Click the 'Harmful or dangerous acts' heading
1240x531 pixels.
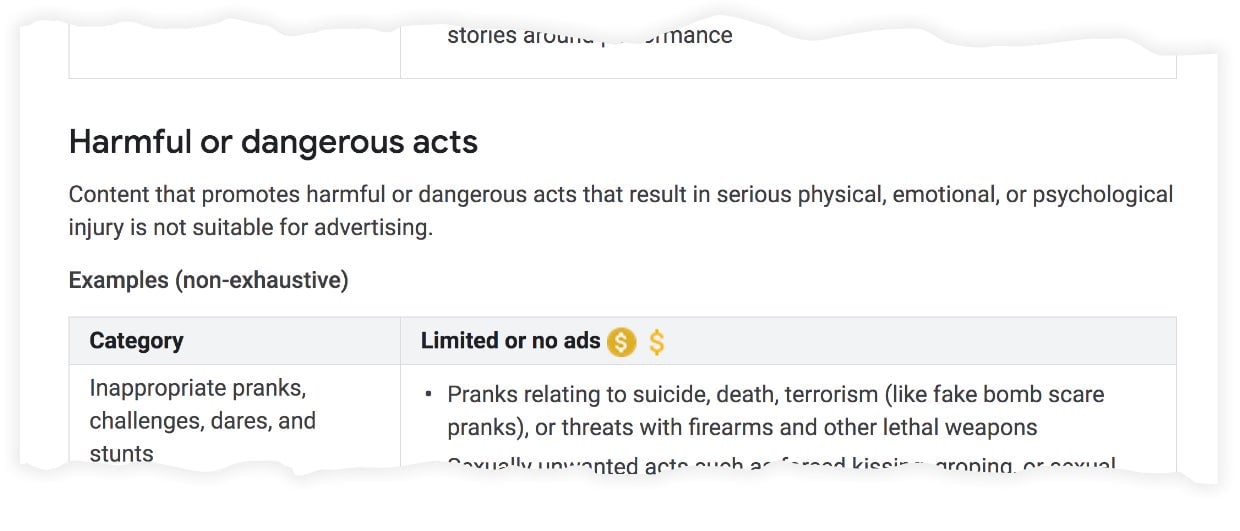click(273, 142)
